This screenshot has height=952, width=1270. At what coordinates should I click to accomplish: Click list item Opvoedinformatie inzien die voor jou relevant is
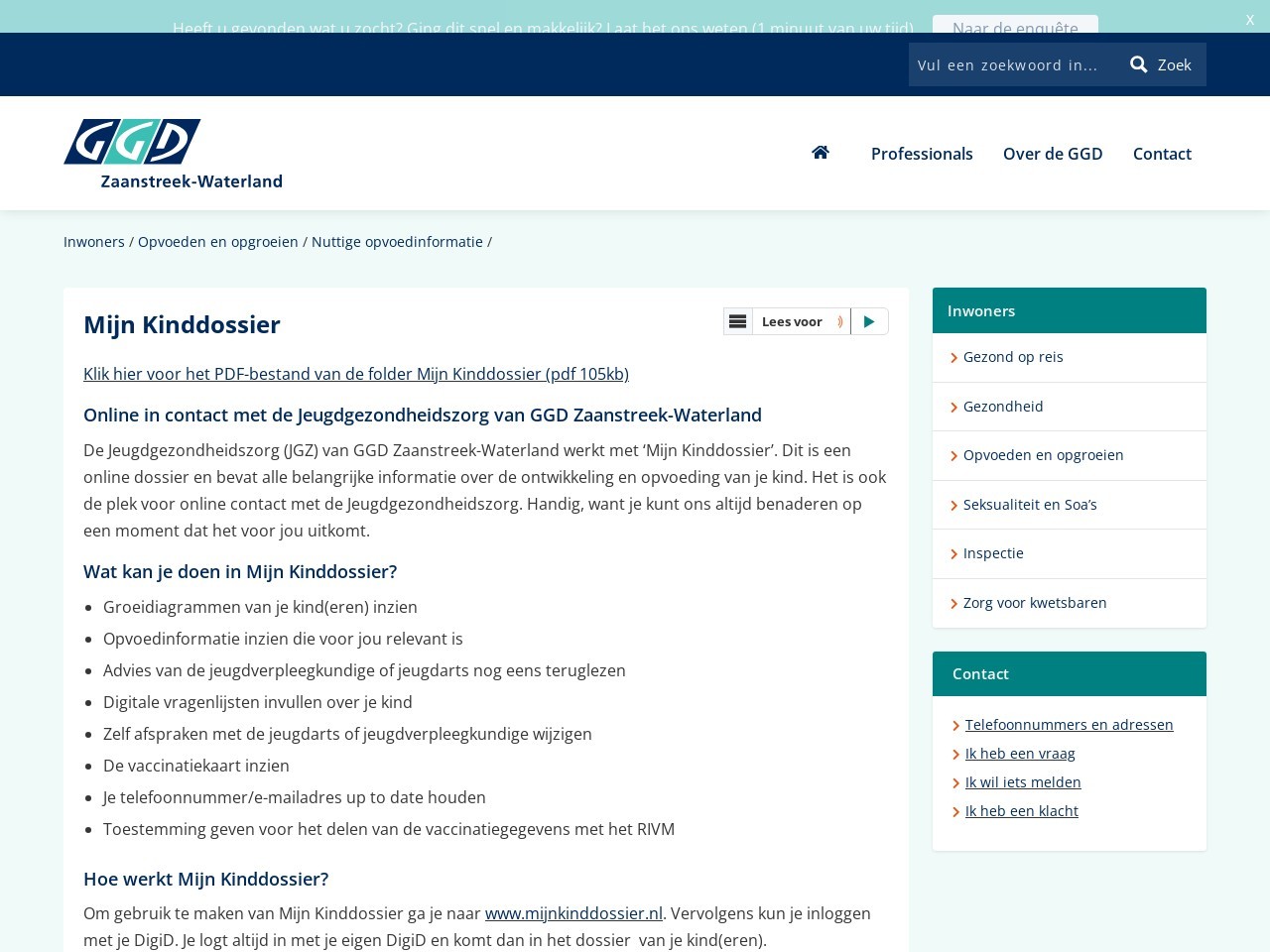point(283,639)
